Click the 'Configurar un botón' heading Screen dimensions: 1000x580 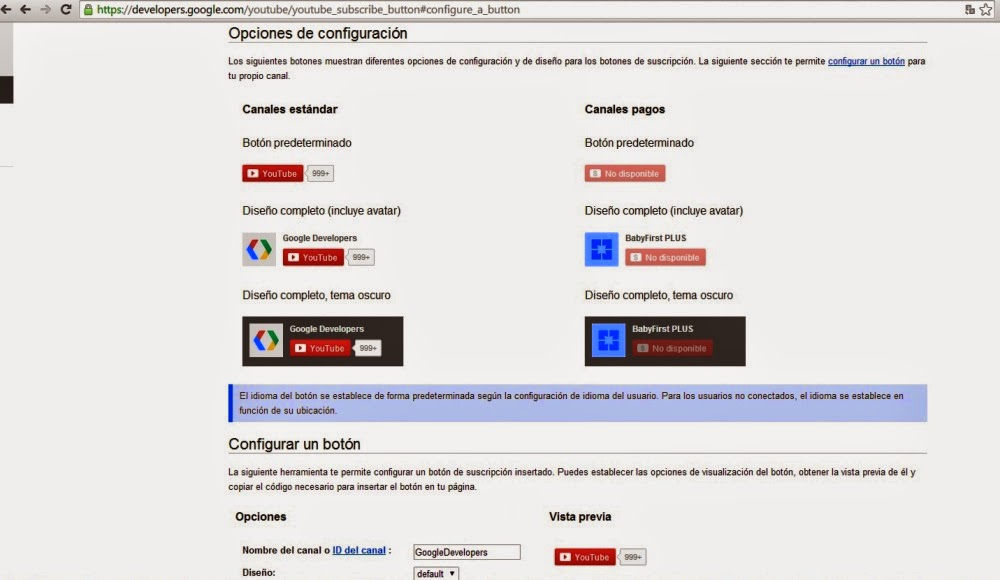point(294,444)
